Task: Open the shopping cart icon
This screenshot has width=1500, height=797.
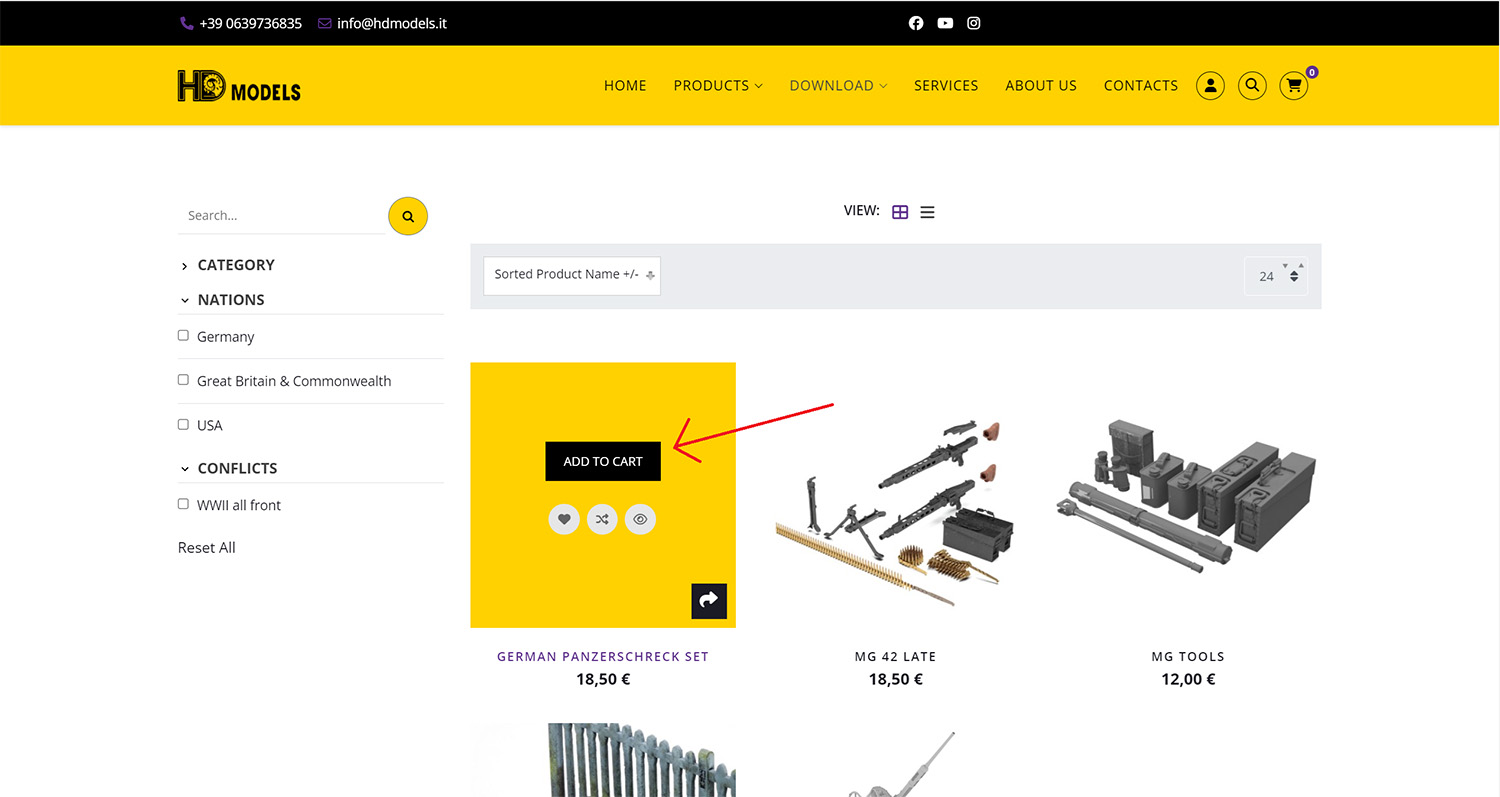Action: [1294, 86]
